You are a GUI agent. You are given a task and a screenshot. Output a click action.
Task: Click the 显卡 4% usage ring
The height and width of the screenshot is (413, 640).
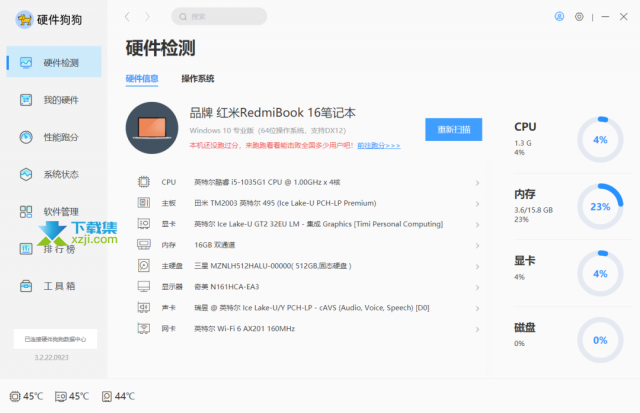600,273
